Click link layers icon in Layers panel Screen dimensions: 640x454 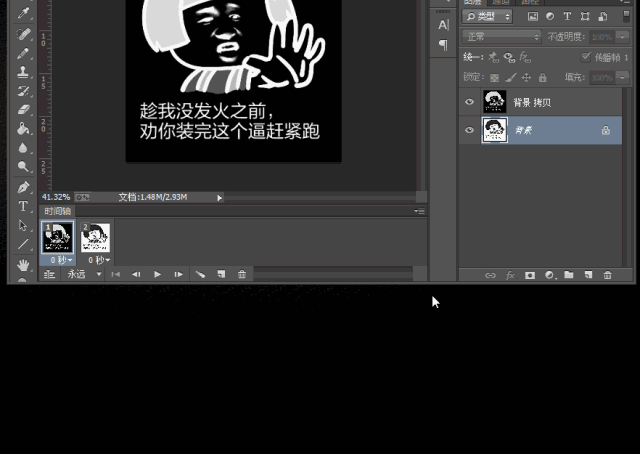click(490, 275)
